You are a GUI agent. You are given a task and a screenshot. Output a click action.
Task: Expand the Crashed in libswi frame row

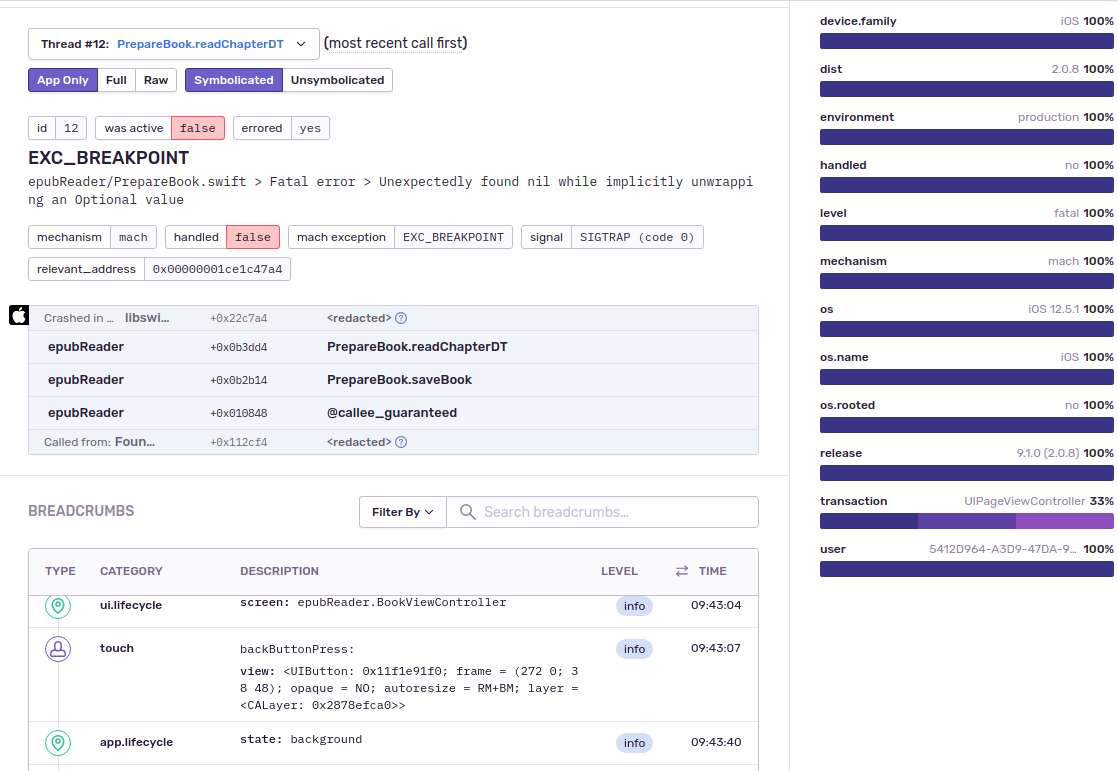click(x=394, y=318)
